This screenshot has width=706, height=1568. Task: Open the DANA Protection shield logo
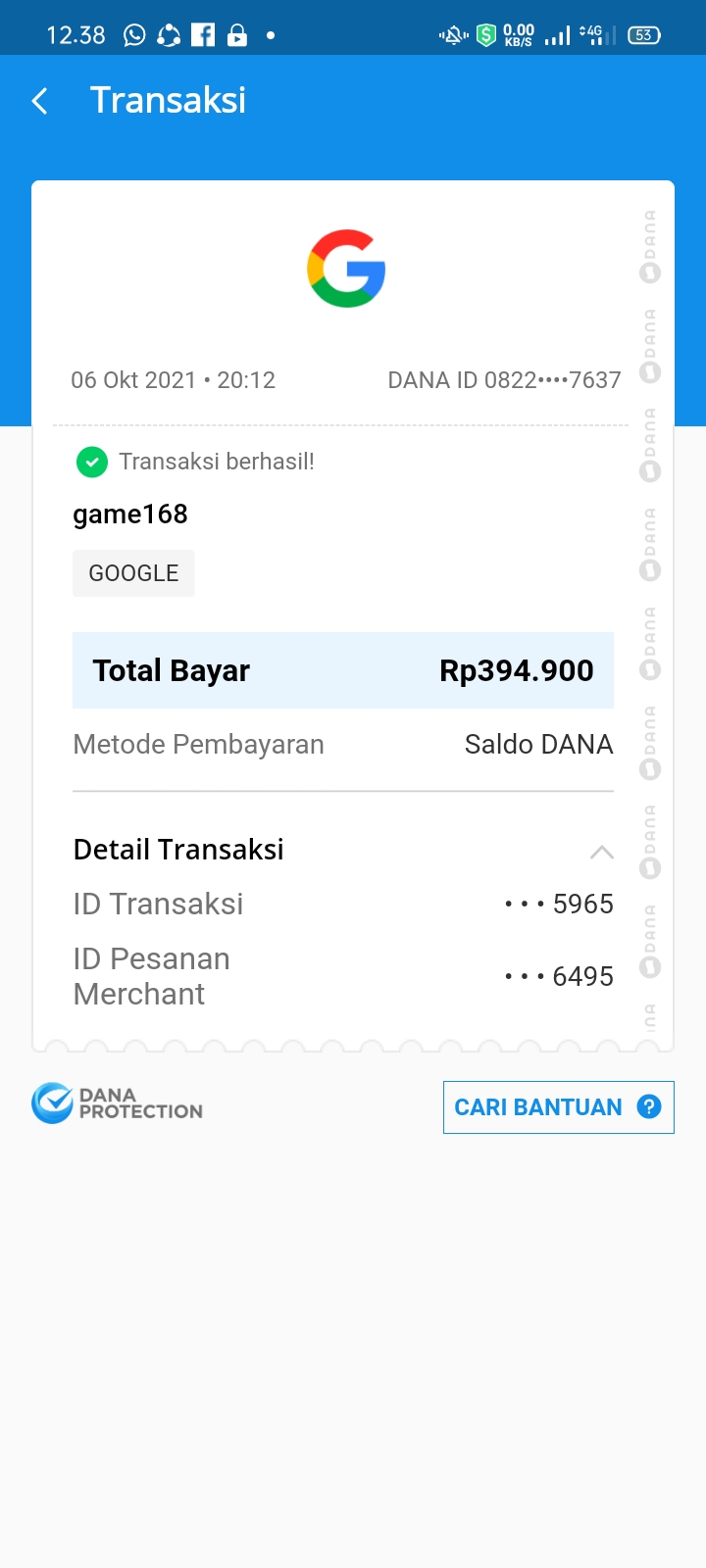pos(53,1103)
